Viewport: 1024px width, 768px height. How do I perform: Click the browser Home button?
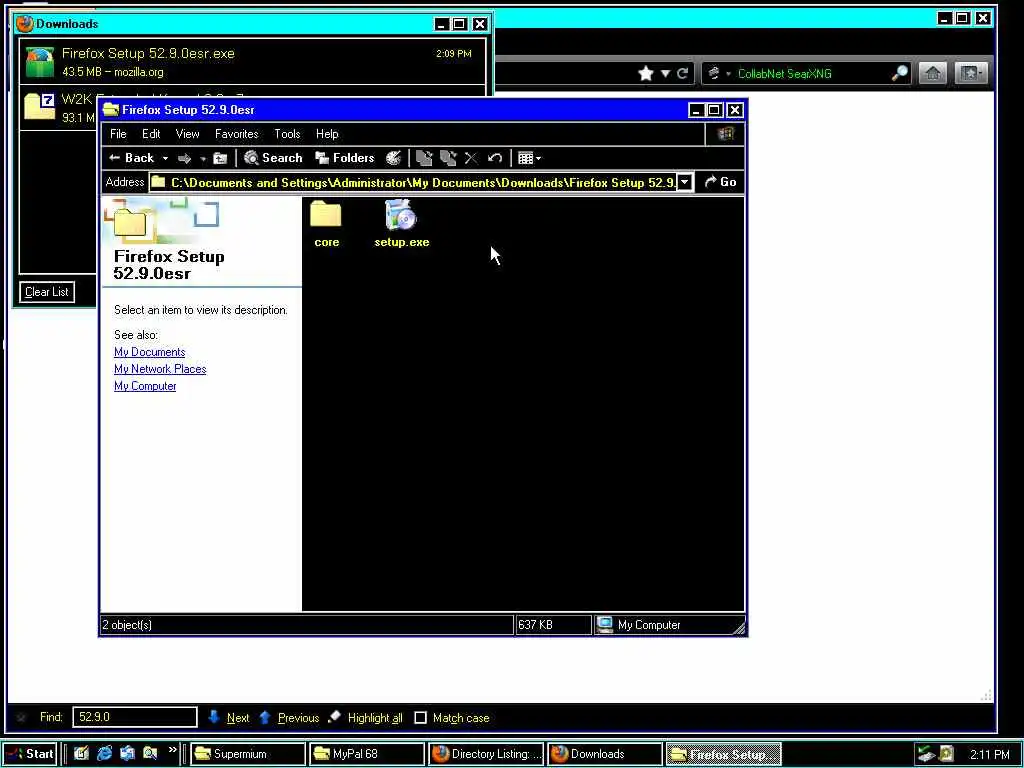(x=933, y=73)
